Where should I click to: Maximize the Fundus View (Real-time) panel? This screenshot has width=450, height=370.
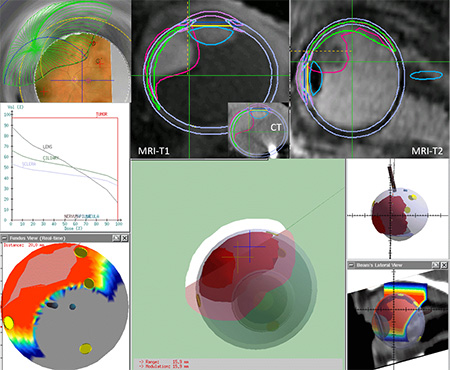tap(116, 238)
